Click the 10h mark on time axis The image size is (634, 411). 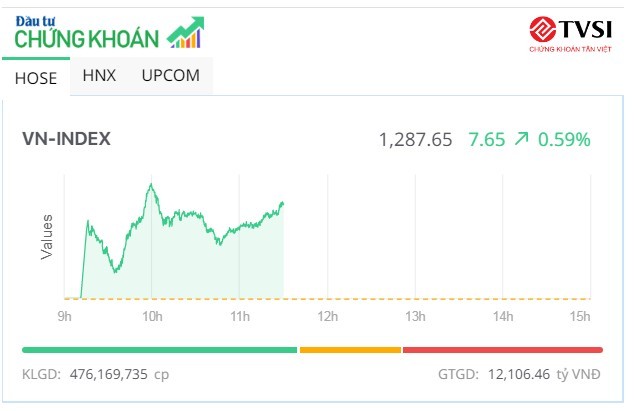point(152,317)
